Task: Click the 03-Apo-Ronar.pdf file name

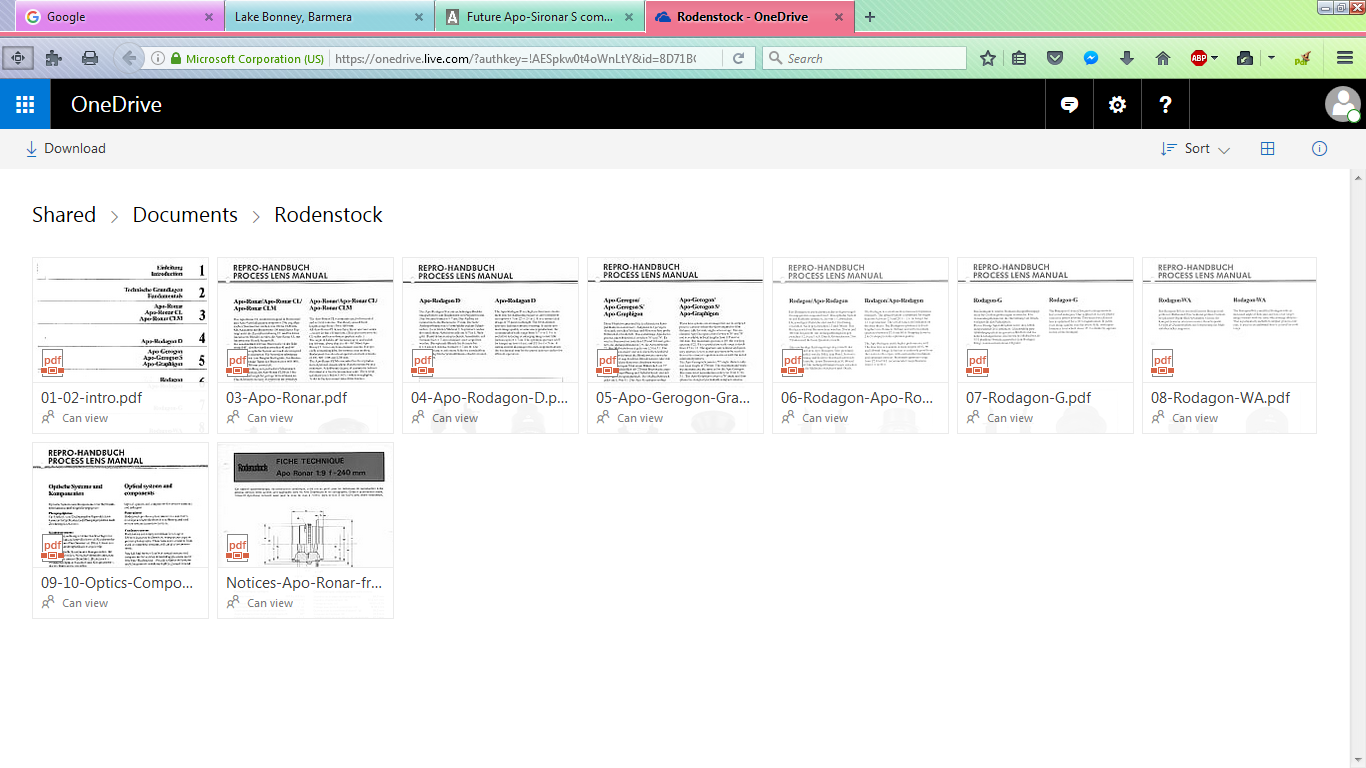Action: tap(287, 398)
